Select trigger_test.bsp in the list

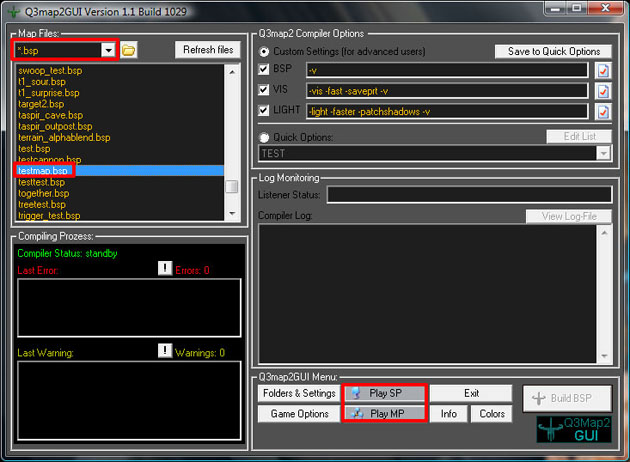coord(49,216)
